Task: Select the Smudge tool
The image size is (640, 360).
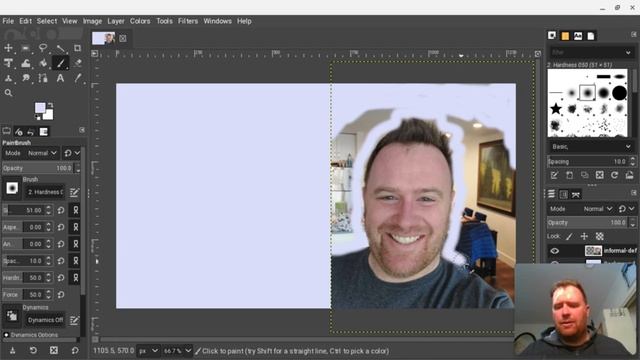Action: 25,78
